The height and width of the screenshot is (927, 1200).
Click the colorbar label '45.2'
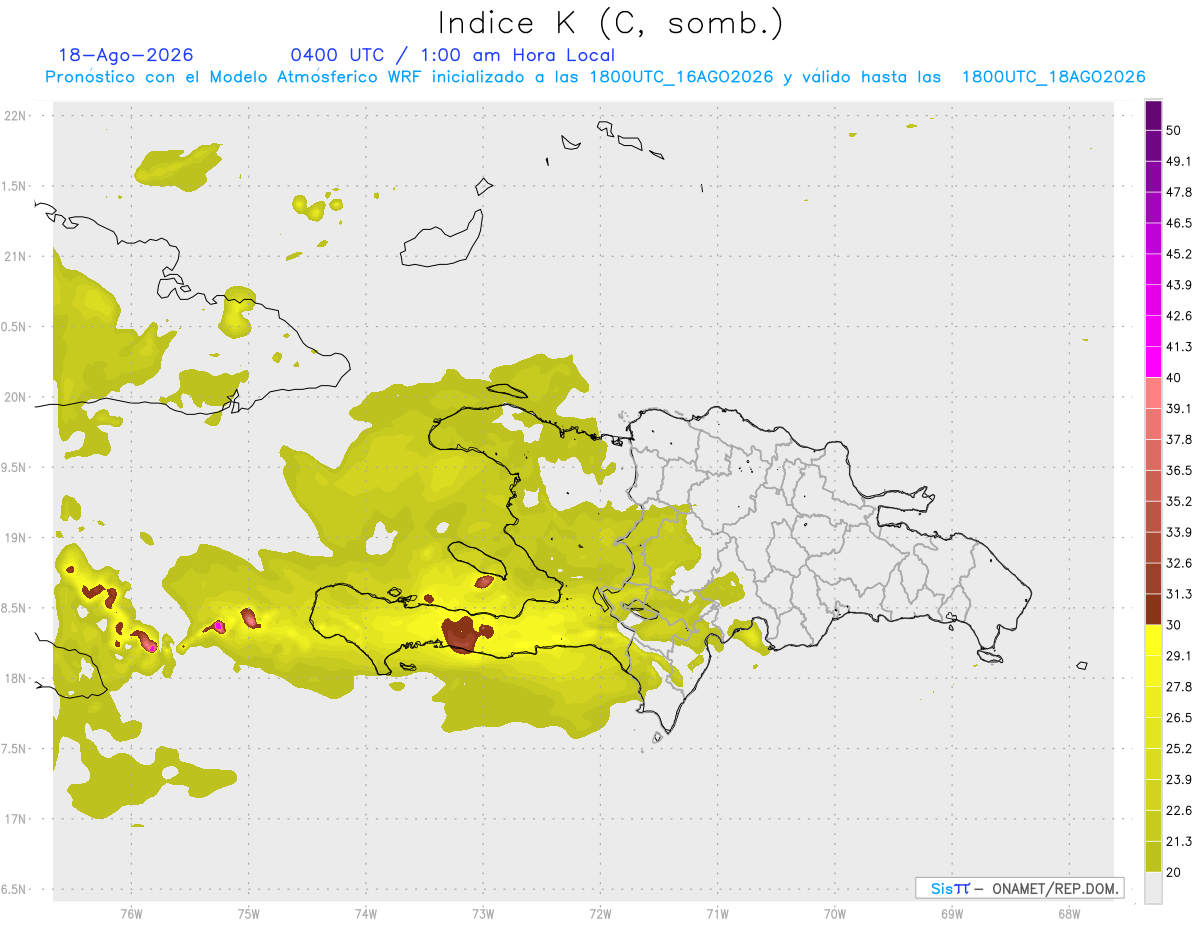(x=1179, y=254)
